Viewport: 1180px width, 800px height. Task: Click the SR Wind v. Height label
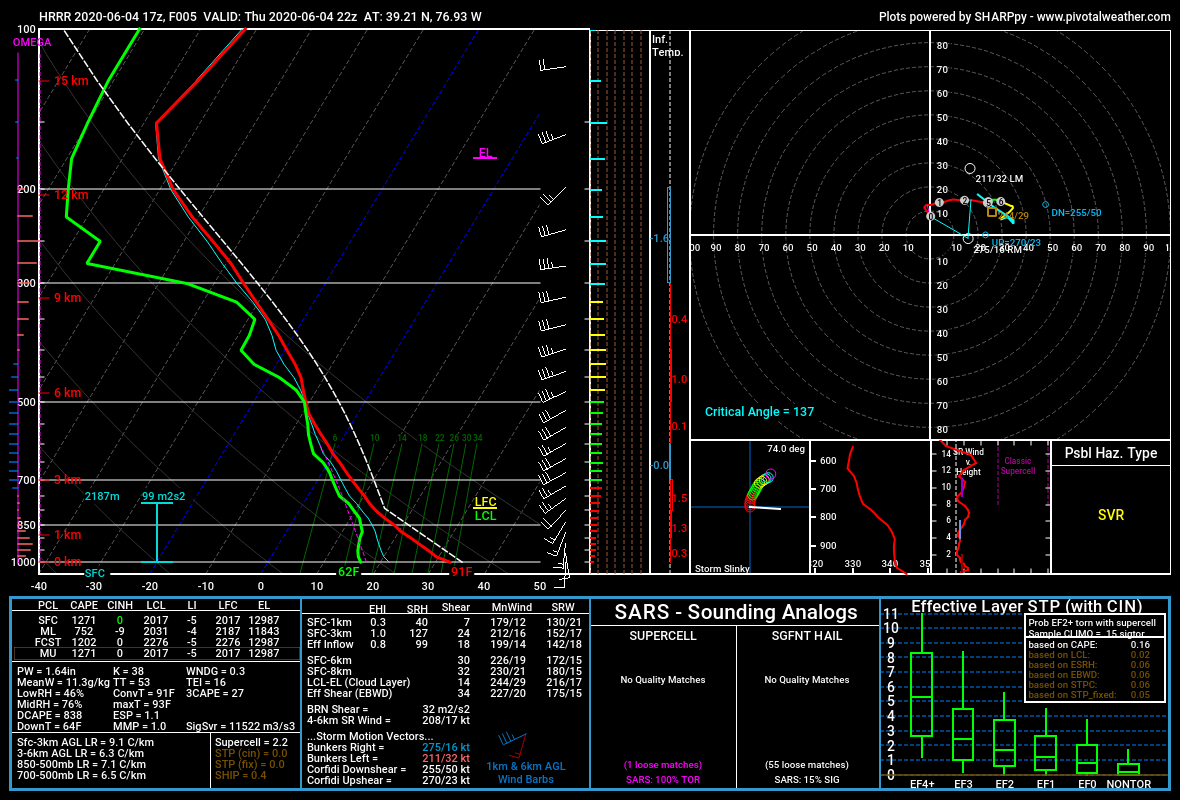coord(969,461)
